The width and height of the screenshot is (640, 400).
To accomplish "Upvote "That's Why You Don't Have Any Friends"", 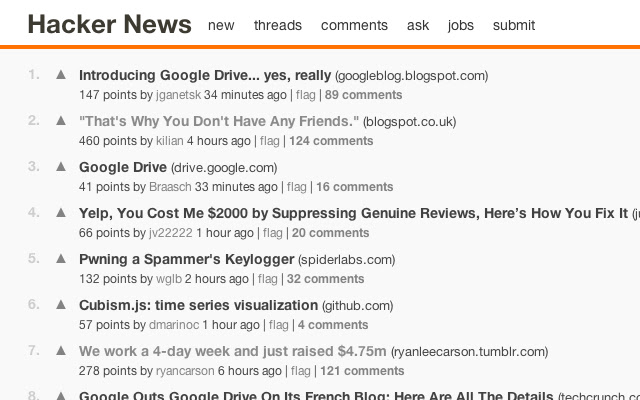I will 61,120.
